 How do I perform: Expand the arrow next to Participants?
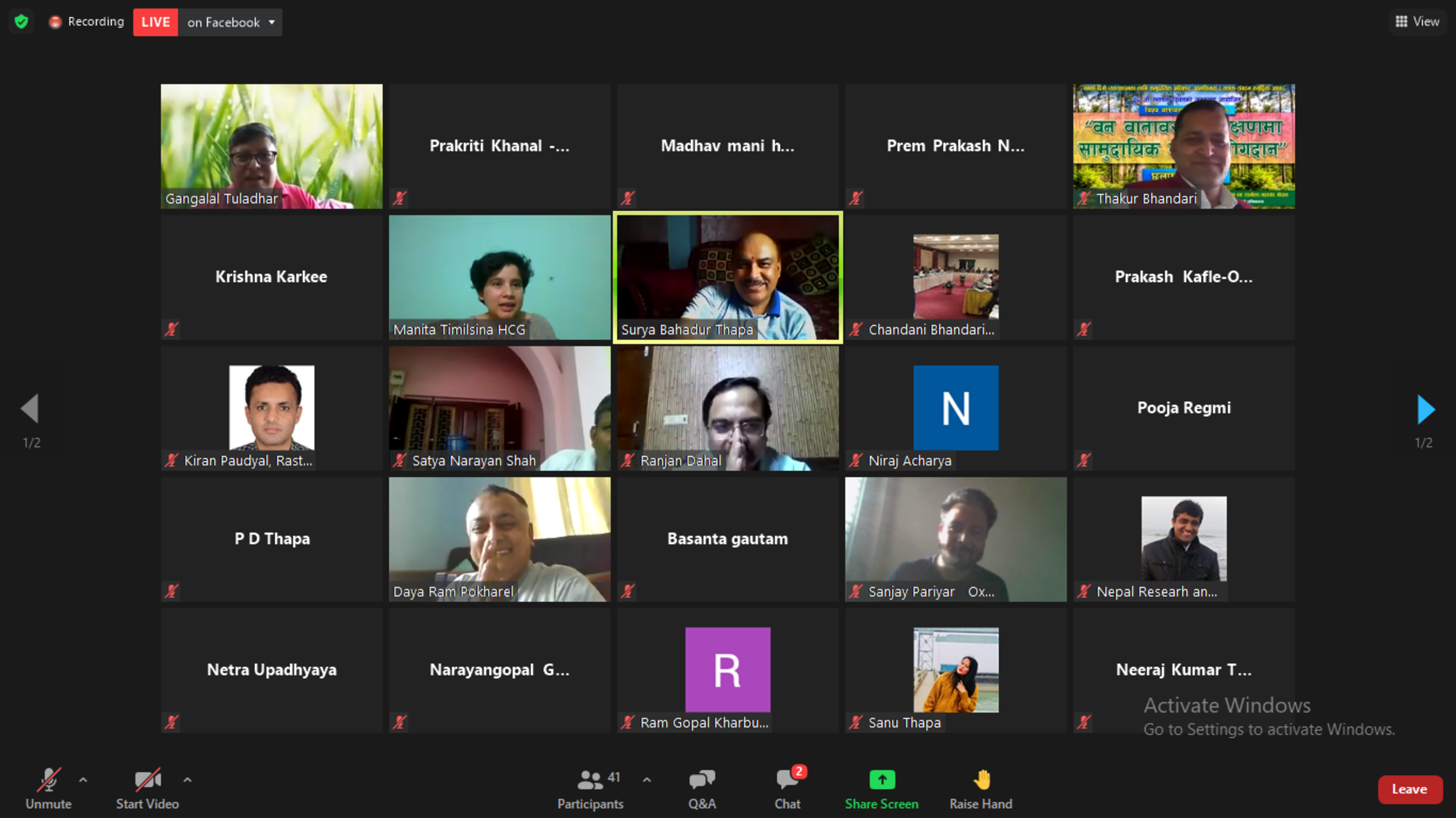tap(647, 780)
